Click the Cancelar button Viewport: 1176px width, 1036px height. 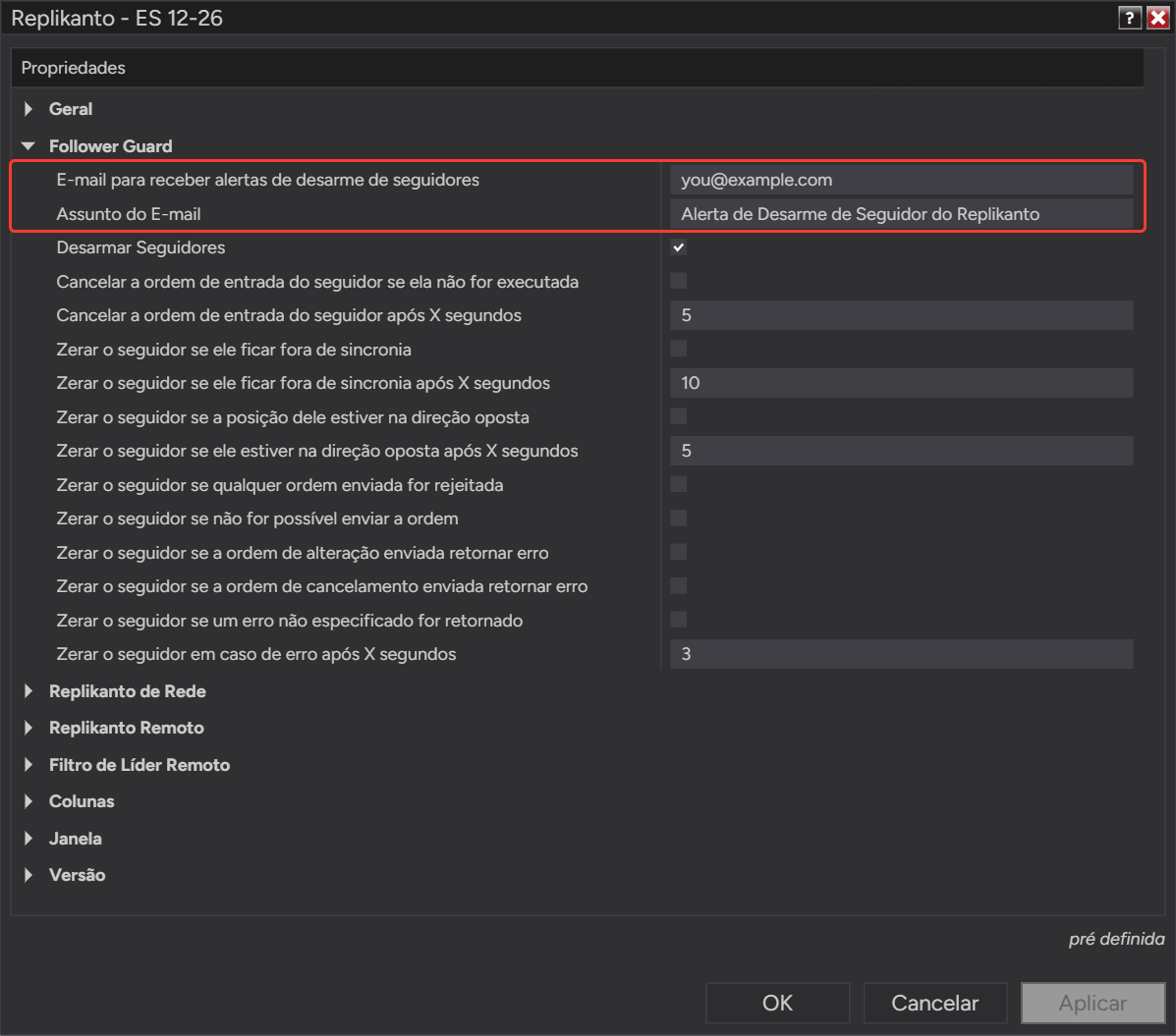click(x=935, y=1003)
